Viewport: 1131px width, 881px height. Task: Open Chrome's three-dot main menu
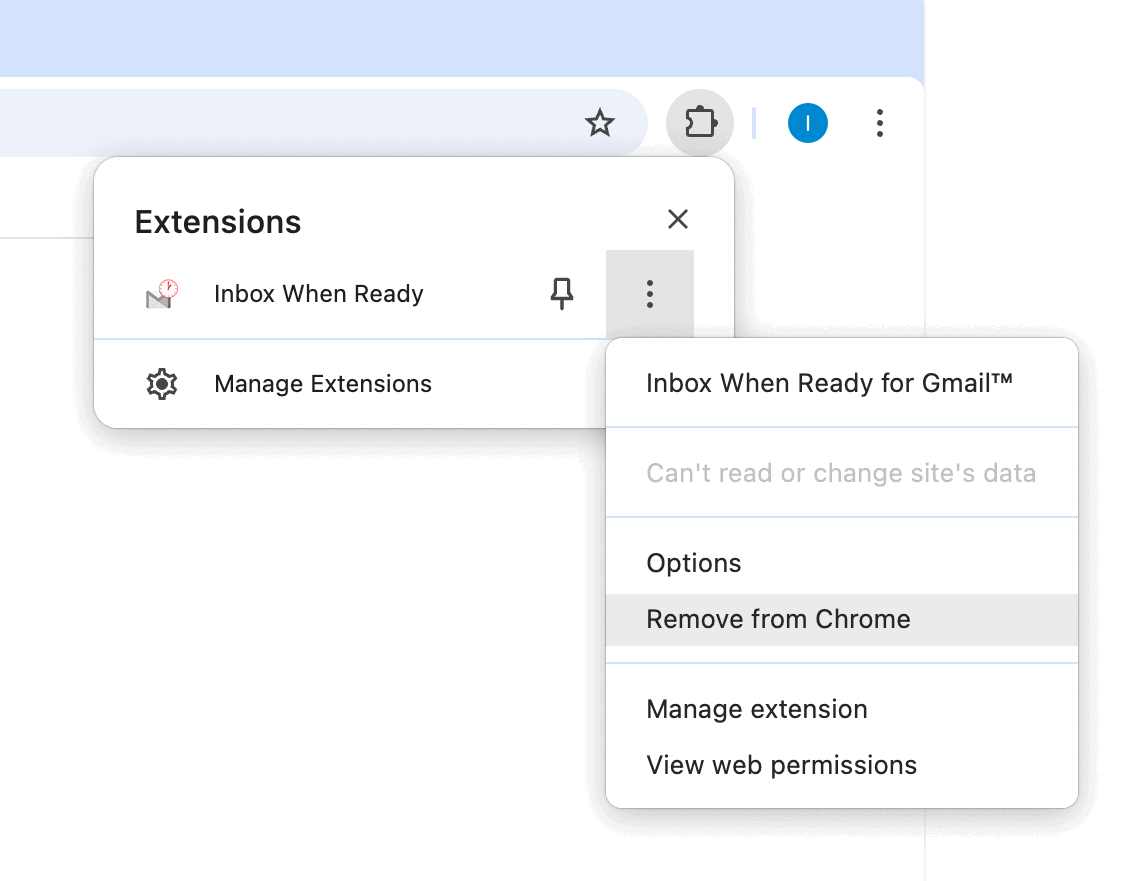(x=879, y=123)
